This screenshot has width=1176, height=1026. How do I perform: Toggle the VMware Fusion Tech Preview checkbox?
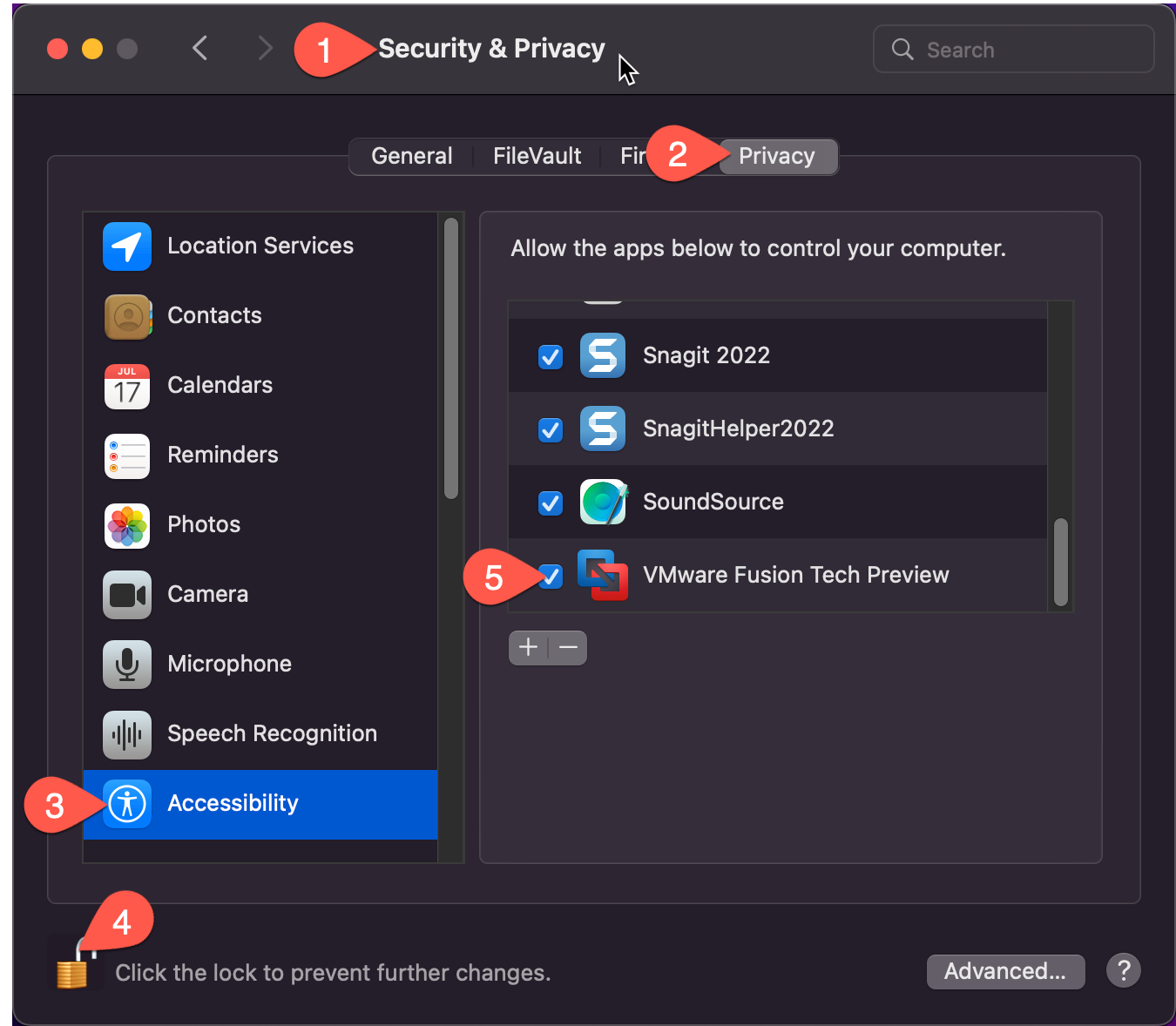click(x=551, y=576)
